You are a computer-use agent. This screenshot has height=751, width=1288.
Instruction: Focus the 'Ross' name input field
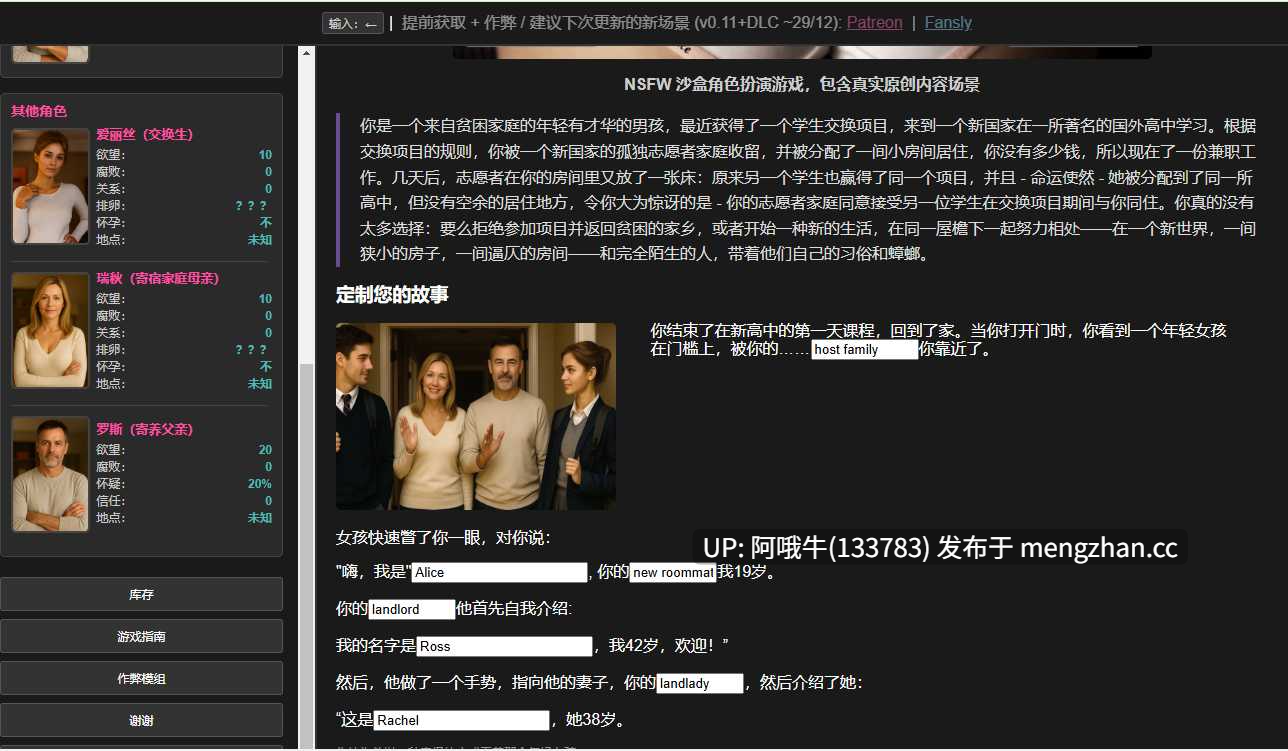(x=505, y=646)
